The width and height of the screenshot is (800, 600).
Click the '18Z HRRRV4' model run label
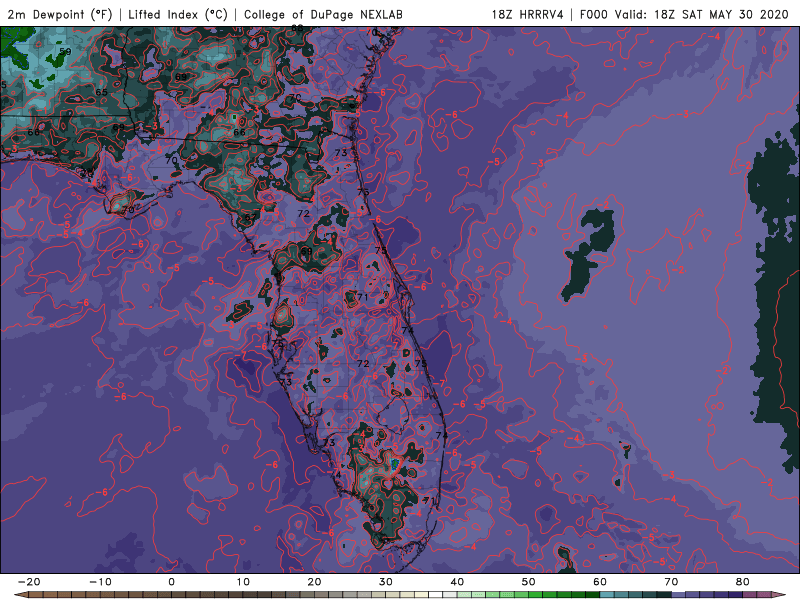tap(528, 14)
